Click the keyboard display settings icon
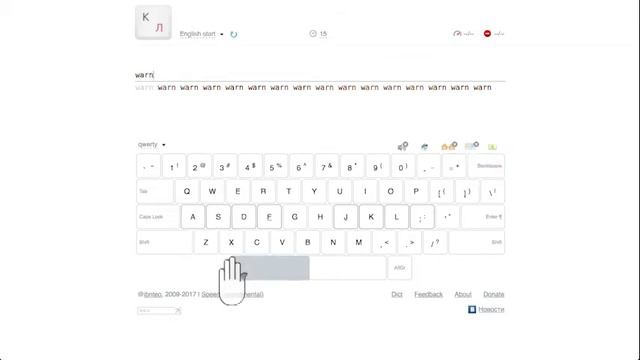The height and width of the screenshot is (360, 640). point(472,146)
